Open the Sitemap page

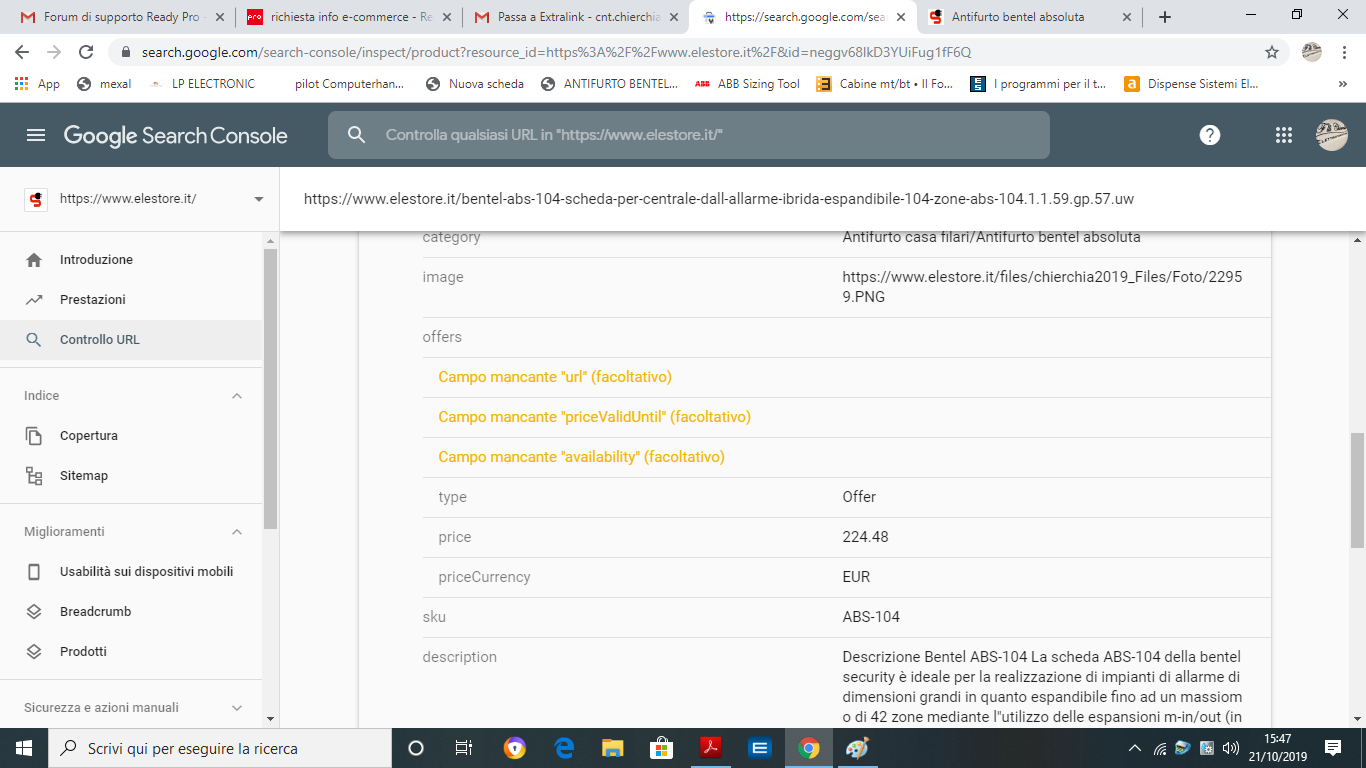tap(131, 476)
